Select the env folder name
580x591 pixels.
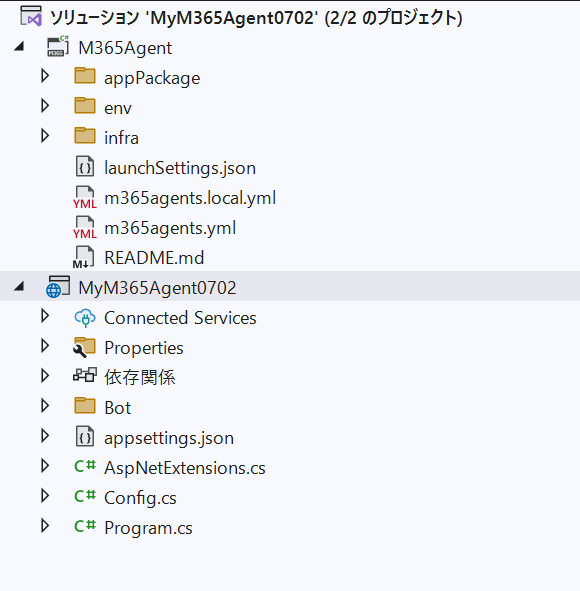118,109
